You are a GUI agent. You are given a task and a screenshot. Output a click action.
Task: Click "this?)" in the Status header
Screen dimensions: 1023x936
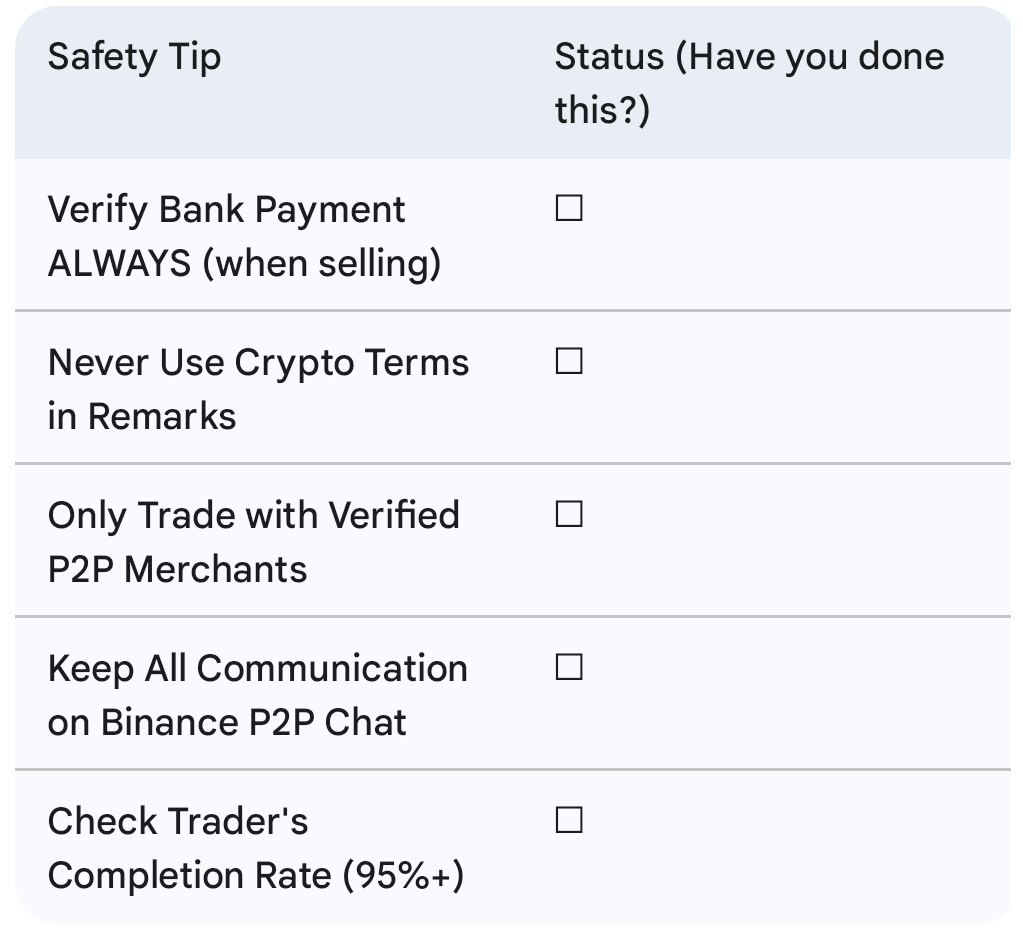[x=602, y=111]
